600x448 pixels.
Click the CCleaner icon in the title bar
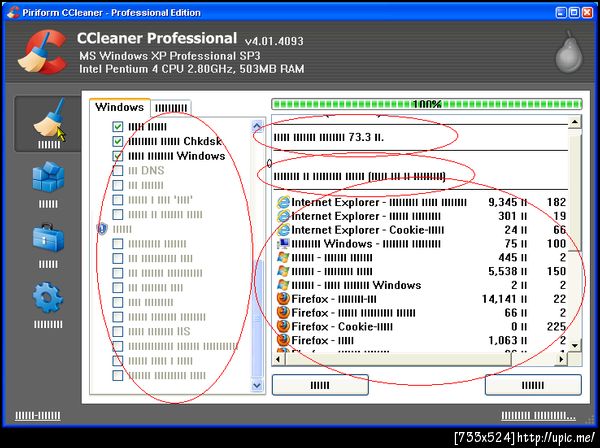click(13, 13)
